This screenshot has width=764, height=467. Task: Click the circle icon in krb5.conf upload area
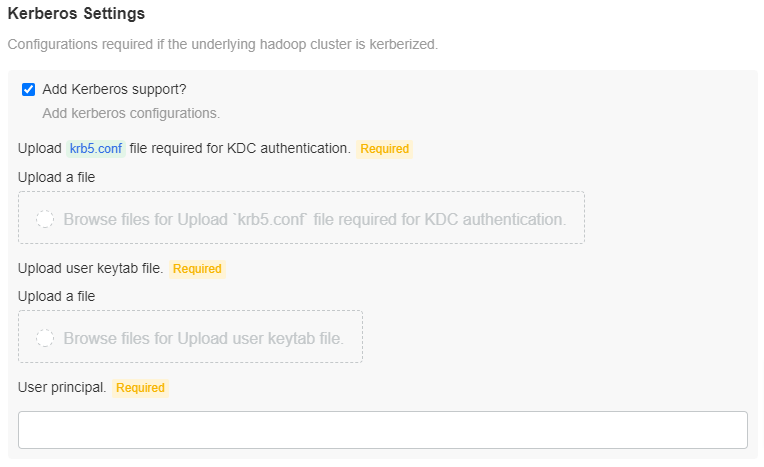coord(45,219)
